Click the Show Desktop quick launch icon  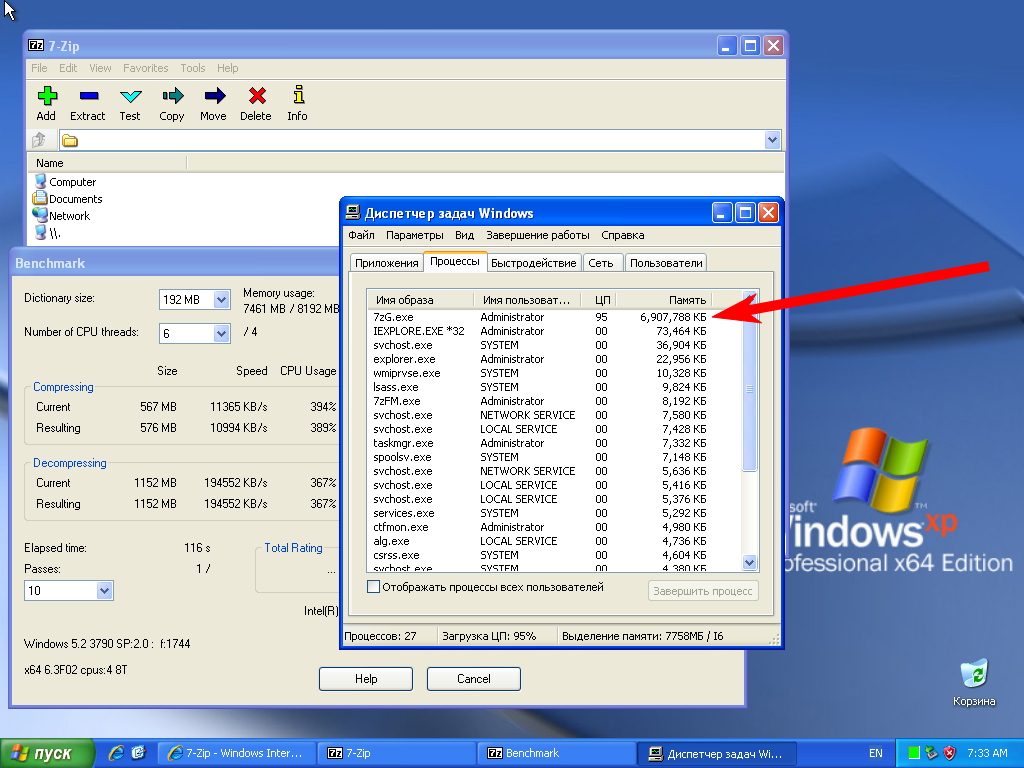point(138,753)
